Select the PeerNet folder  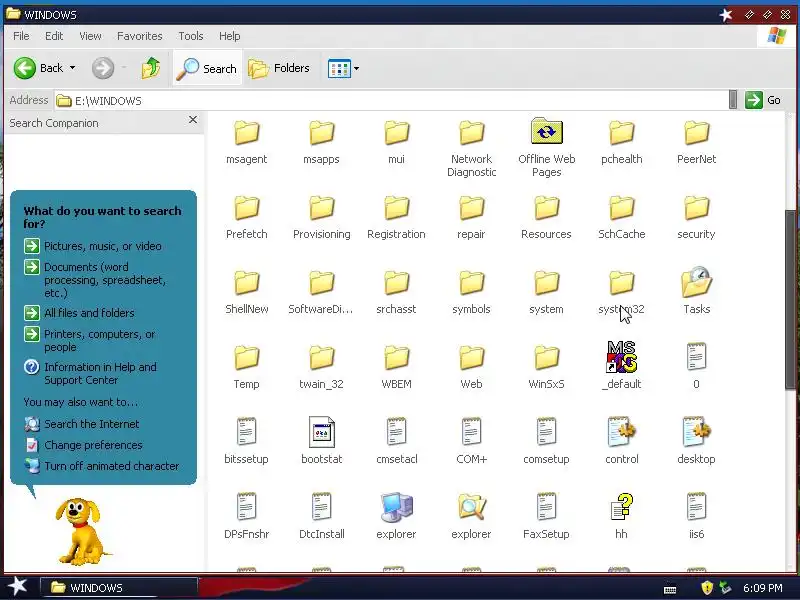click(x=696, y=142)
